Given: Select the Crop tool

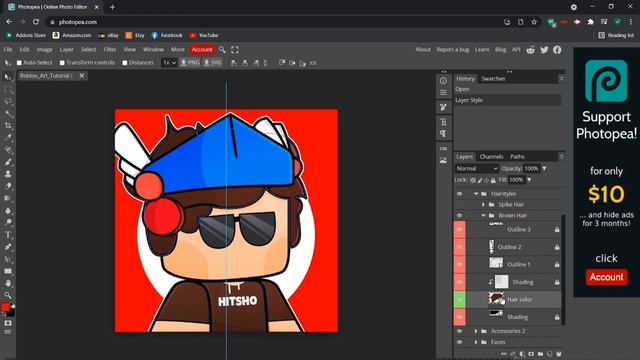Looking at the screenshot, I should point(8,126).
